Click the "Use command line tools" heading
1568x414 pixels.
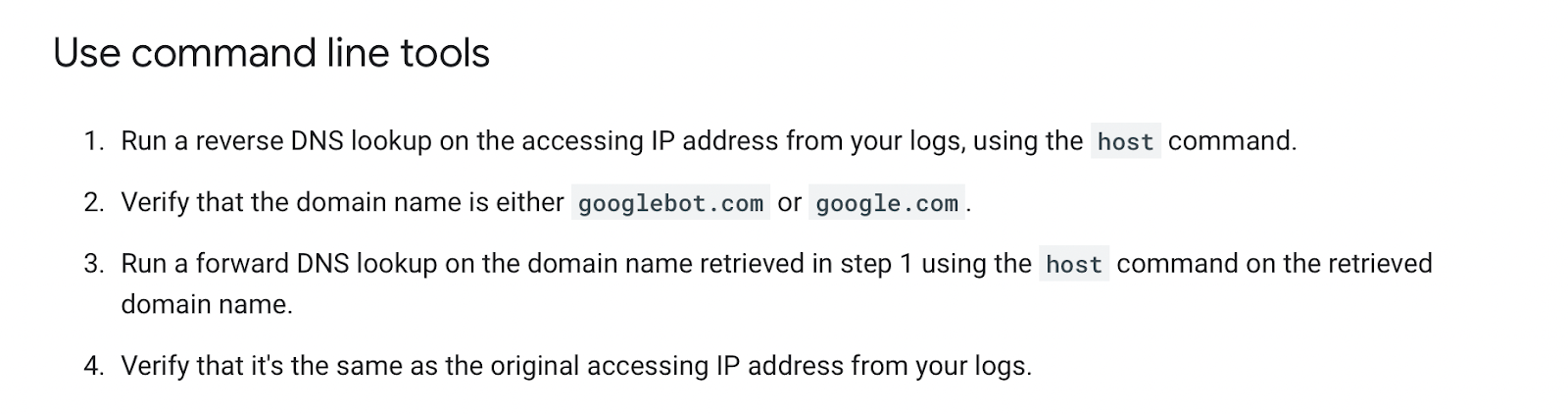(271, 53)
